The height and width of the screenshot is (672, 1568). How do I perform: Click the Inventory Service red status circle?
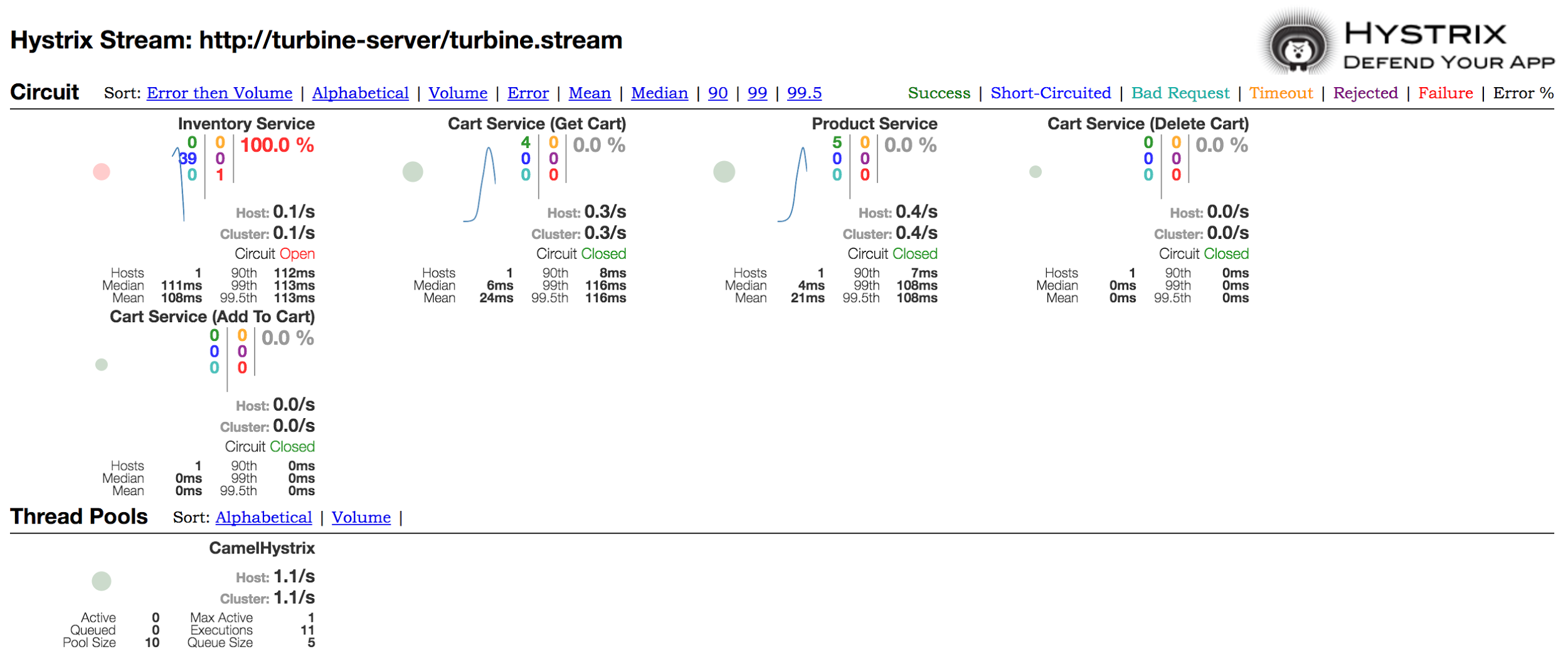(102, 172)
